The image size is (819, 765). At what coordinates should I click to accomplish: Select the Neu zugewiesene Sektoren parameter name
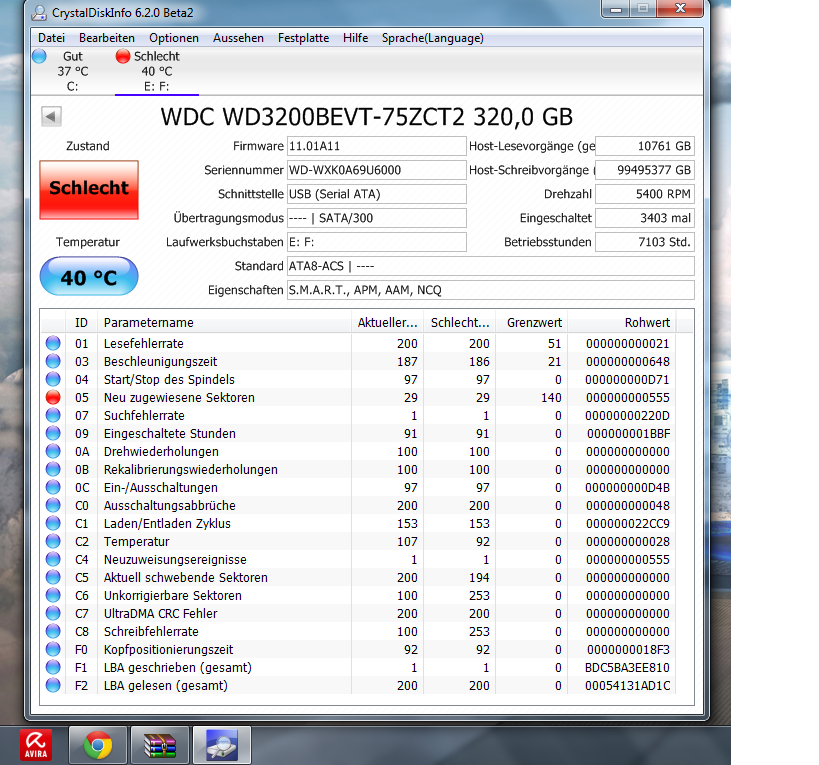click(x=179, y=397)
